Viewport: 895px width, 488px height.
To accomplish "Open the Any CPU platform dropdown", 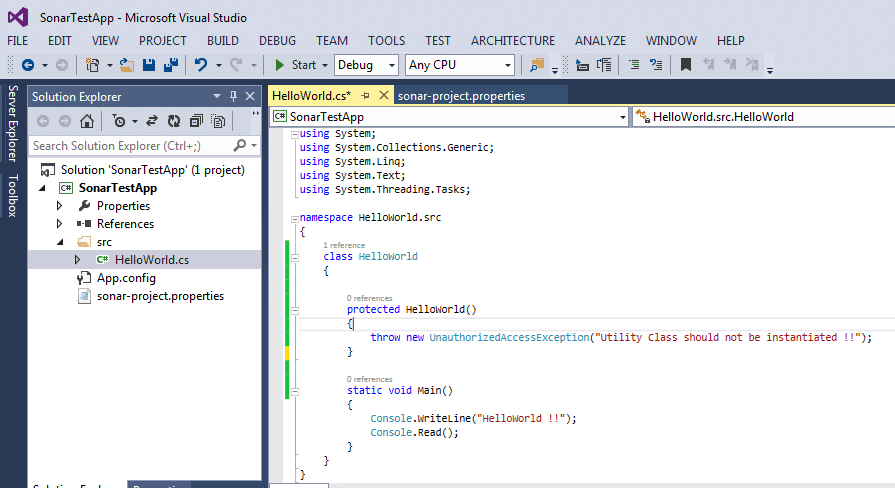I will [460, 65].
